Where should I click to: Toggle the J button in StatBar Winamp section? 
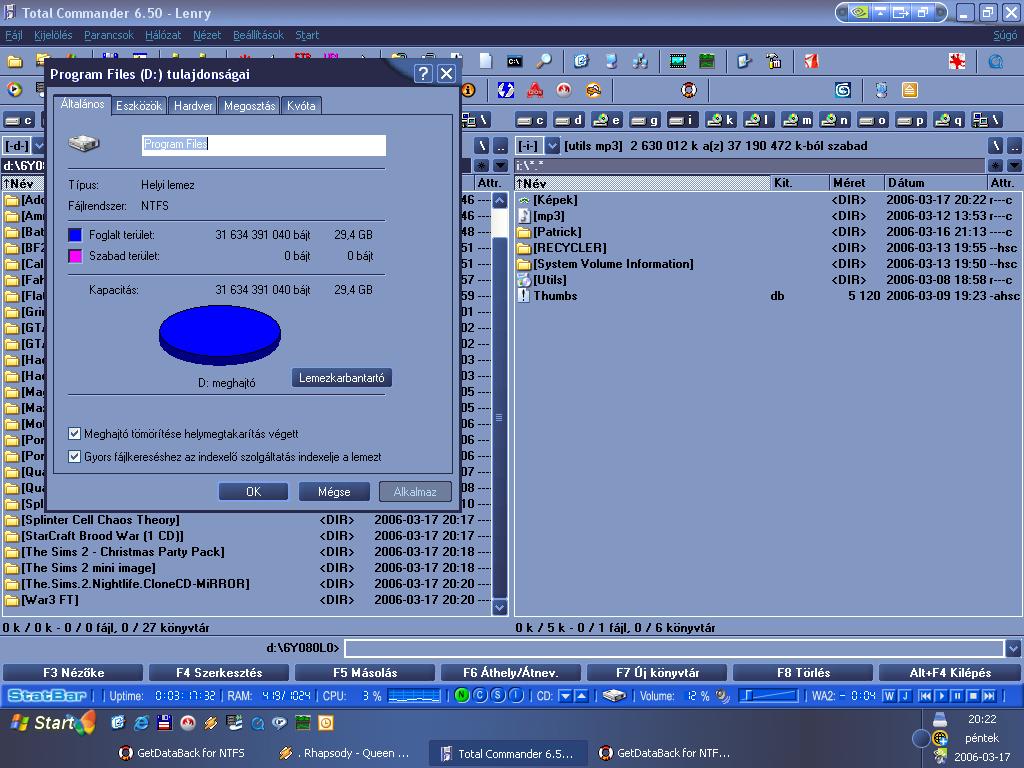[904, 696]
